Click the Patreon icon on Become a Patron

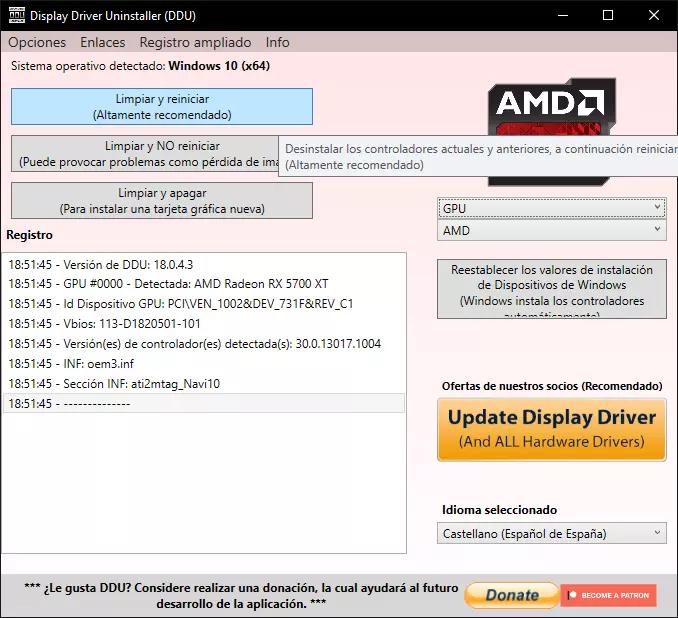[x=572, y=595]
